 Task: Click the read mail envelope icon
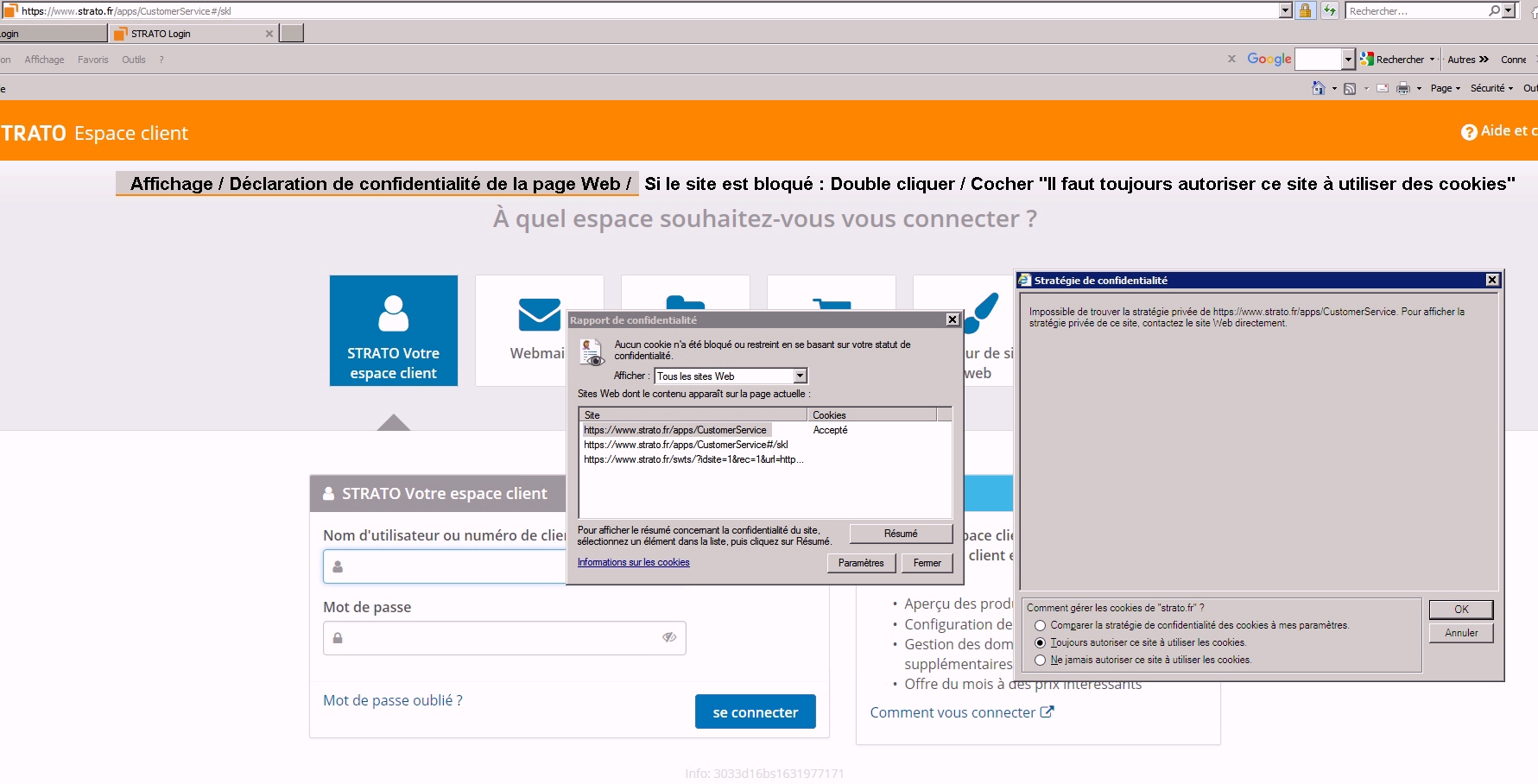pos(1383,88)
